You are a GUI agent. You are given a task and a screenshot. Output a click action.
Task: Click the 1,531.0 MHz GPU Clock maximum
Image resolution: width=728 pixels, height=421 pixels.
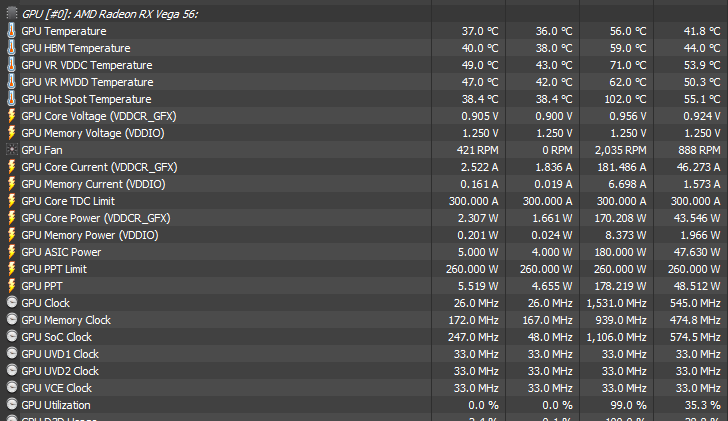617,303
